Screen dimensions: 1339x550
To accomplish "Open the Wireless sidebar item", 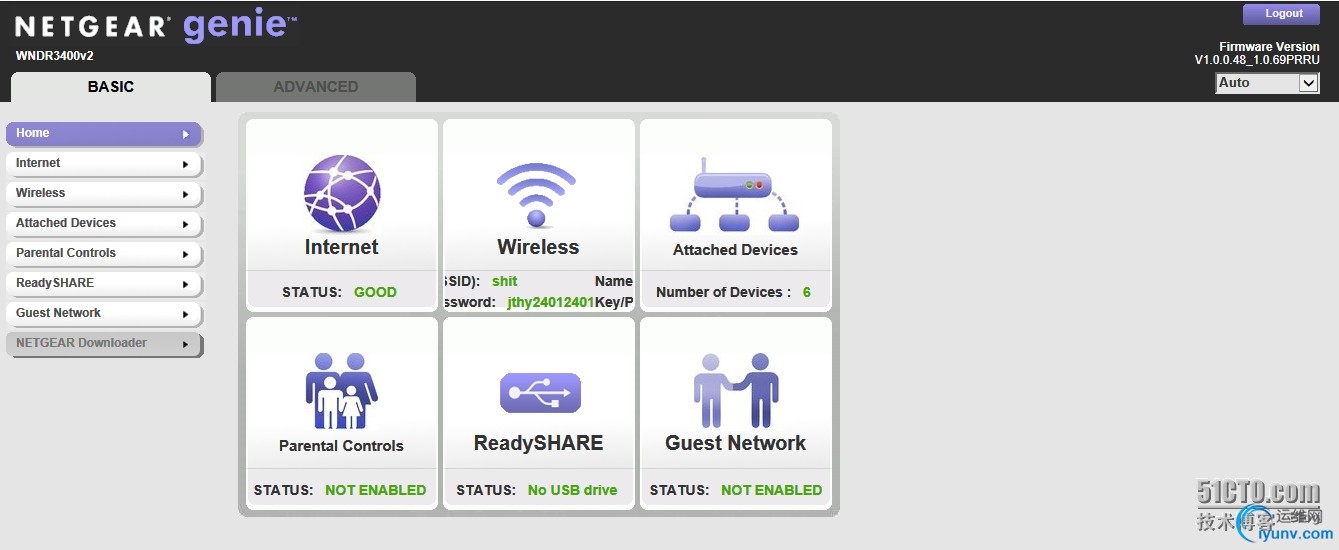I will [104, 194].
